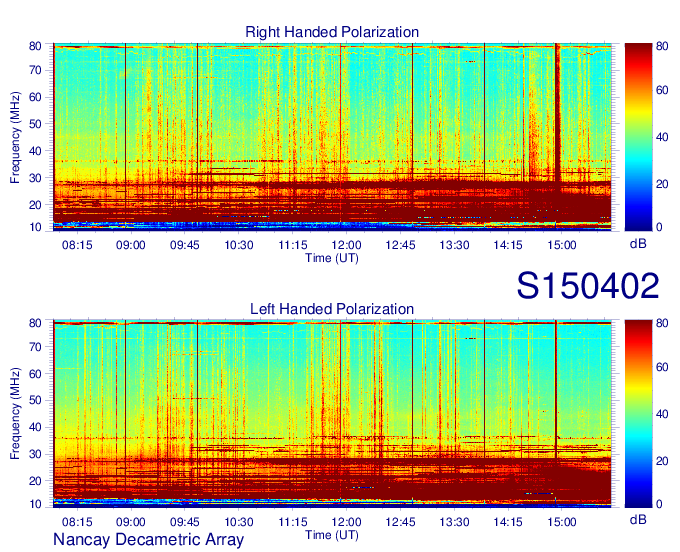
Task: Click the upper plot Time (UT) label
Action: [332, 258]
